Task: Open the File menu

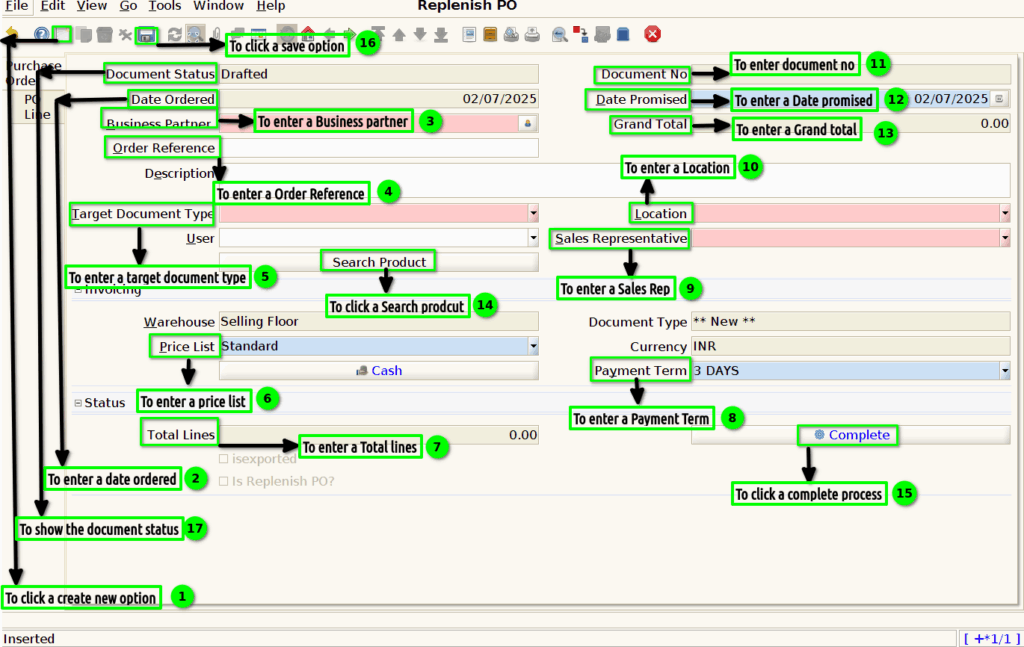Action: coord(16,6)
